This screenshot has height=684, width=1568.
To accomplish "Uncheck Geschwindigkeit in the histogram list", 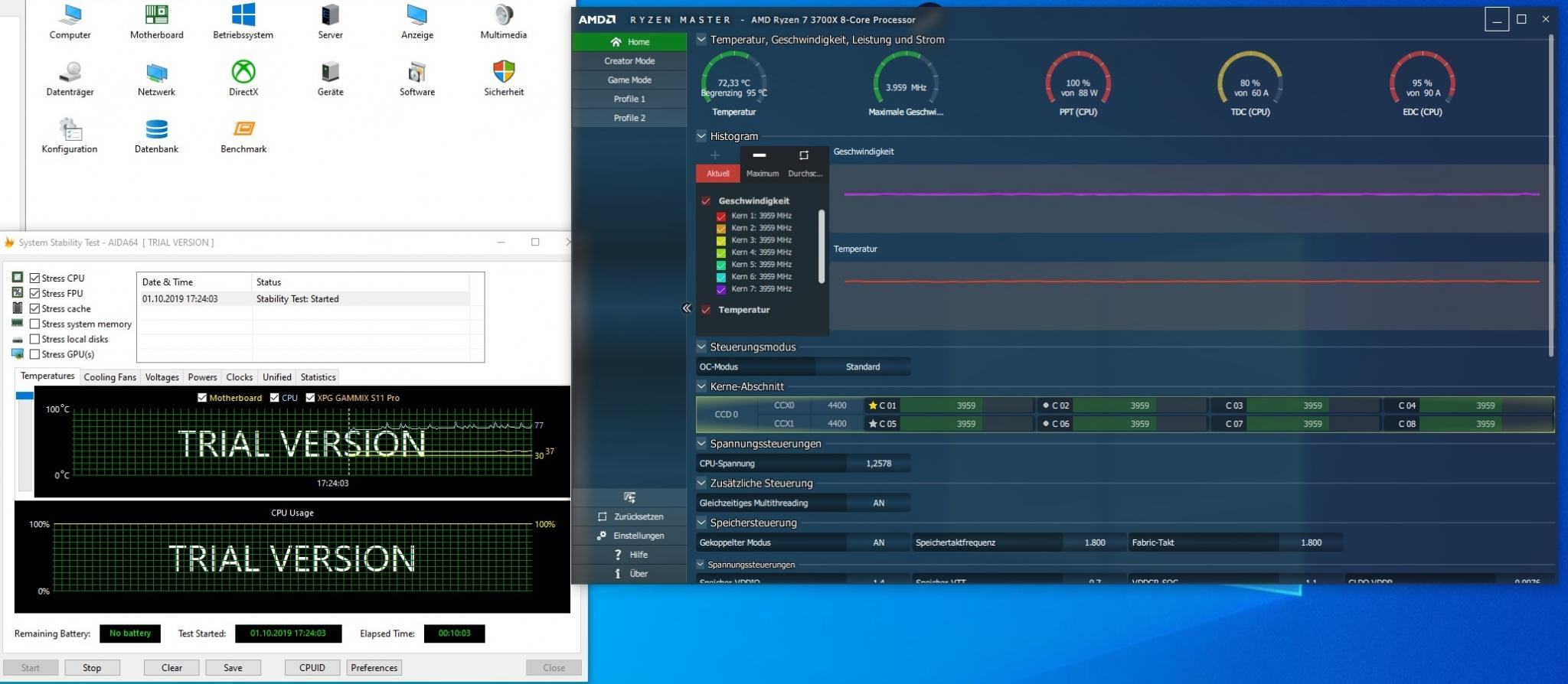I will point(706,201).
